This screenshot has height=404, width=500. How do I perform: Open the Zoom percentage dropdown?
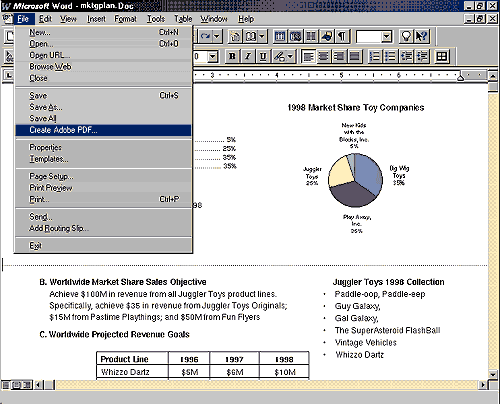pyautogui.click(x=386, y=36)
